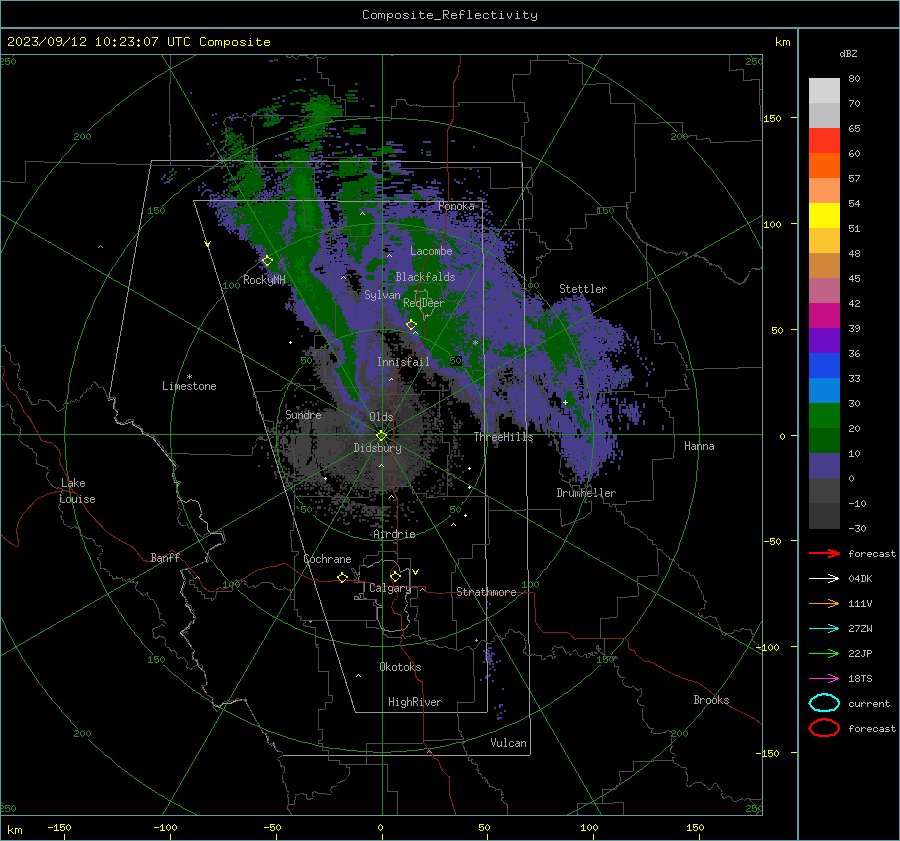Screen dimensions: 900x841
Task: Click the red forecast ellipse icon
Action: click(824, 728)
